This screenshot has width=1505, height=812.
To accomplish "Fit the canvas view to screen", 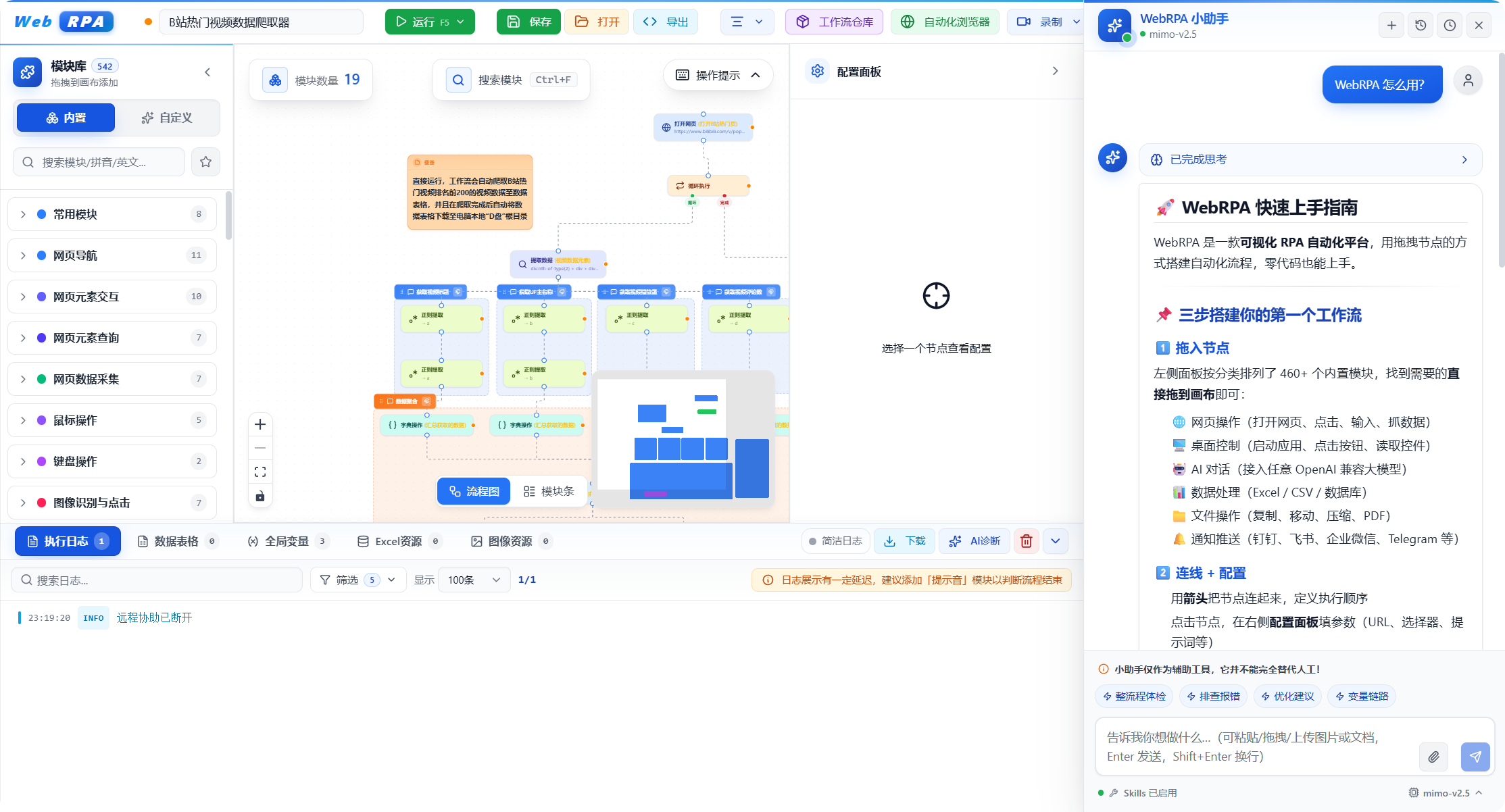I will tap(260, 472).
